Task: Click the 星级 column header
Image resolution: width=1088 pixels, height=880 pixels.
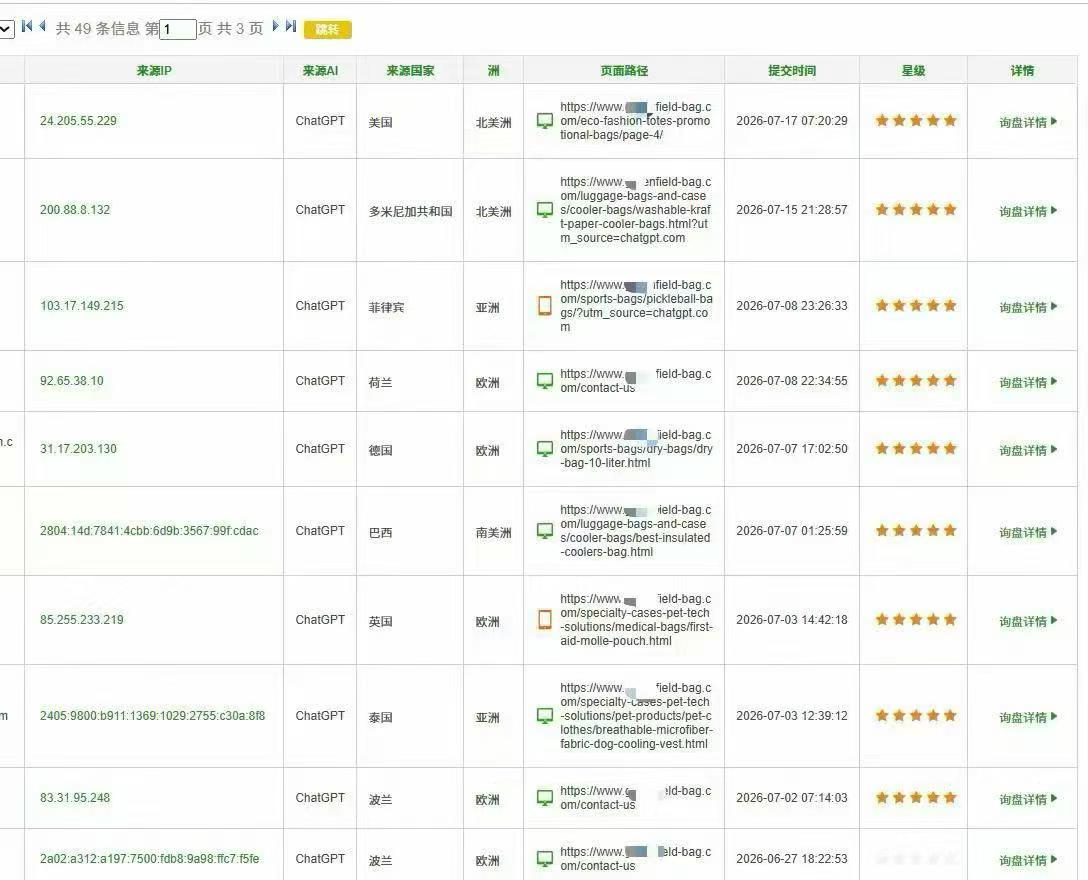Action: (x=913, y=70)
